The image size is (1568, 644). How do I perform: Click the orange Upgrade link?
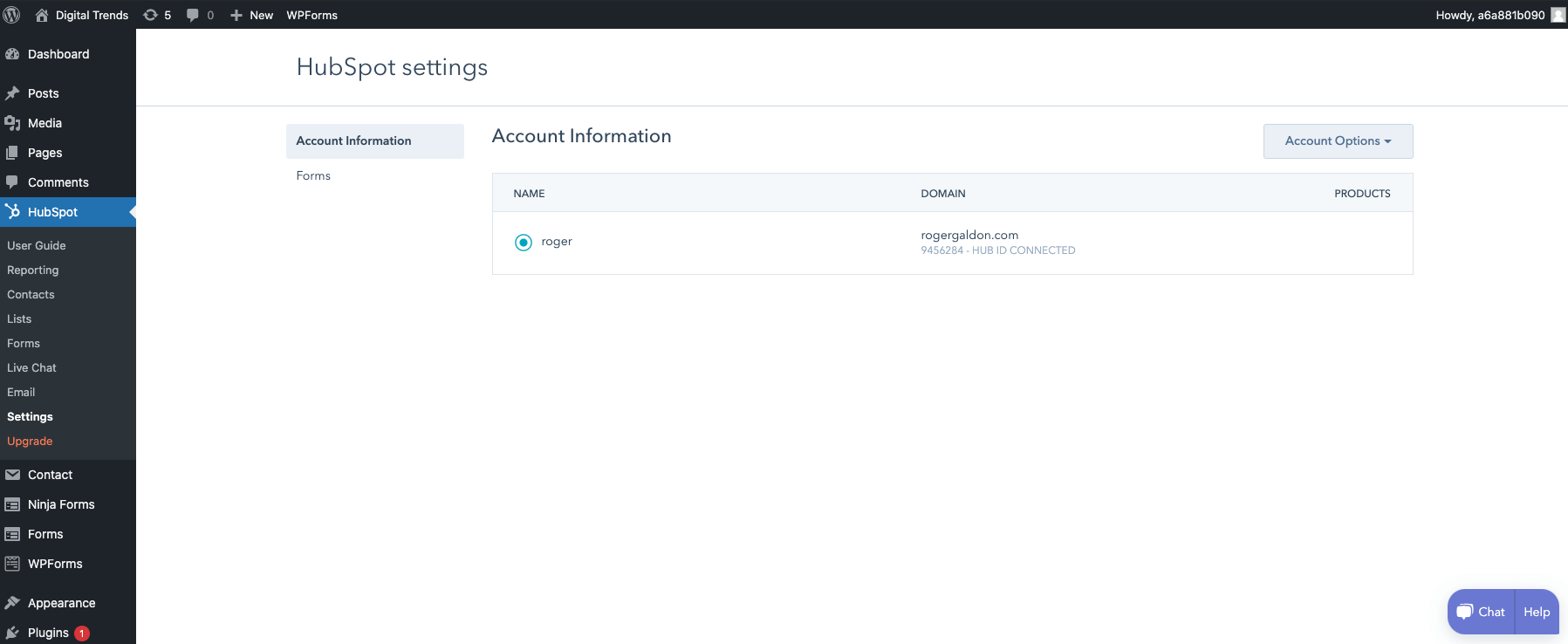click(x=30, y=442)
